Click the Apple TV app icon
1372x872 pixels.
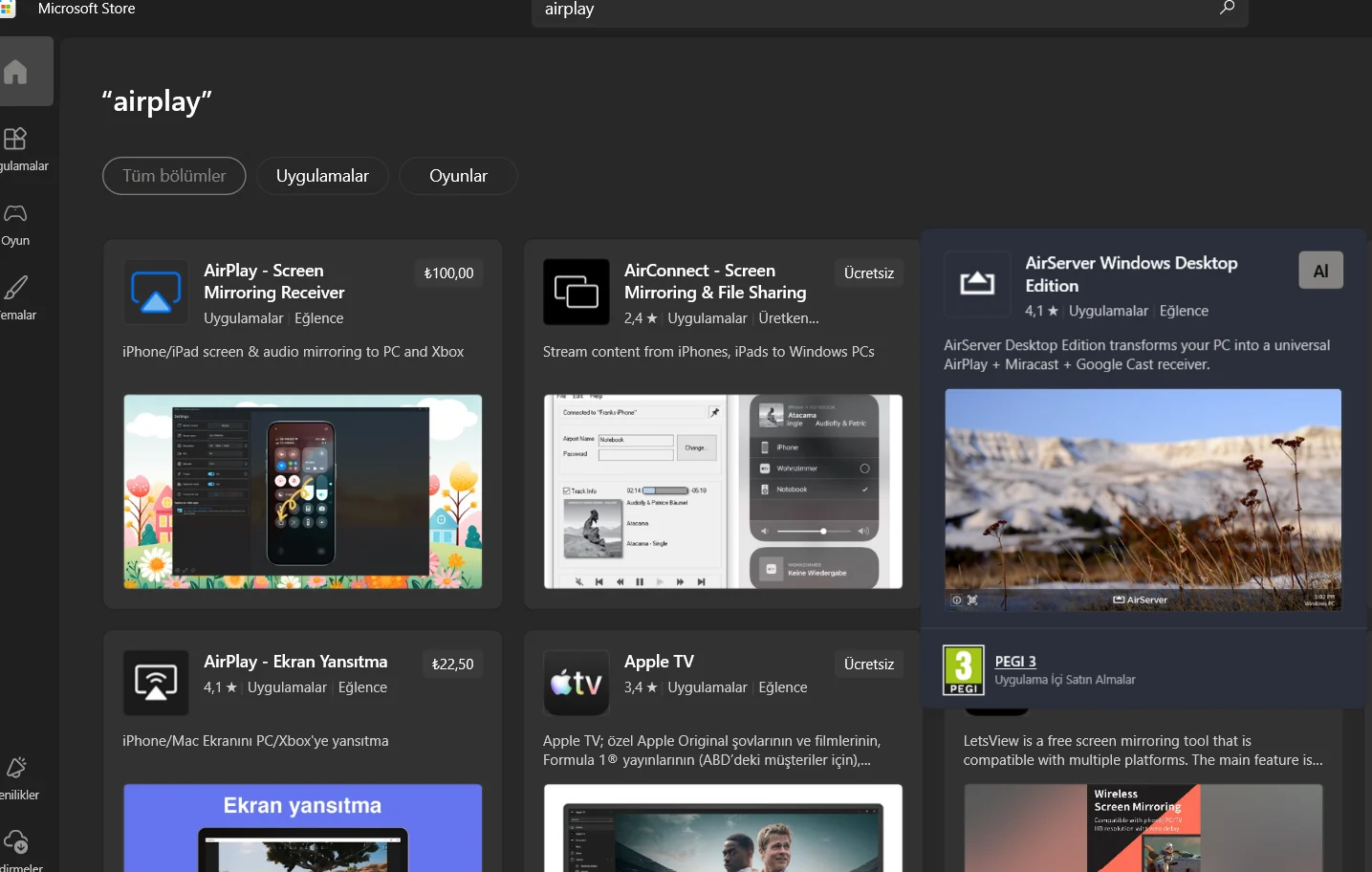(577, 683)
